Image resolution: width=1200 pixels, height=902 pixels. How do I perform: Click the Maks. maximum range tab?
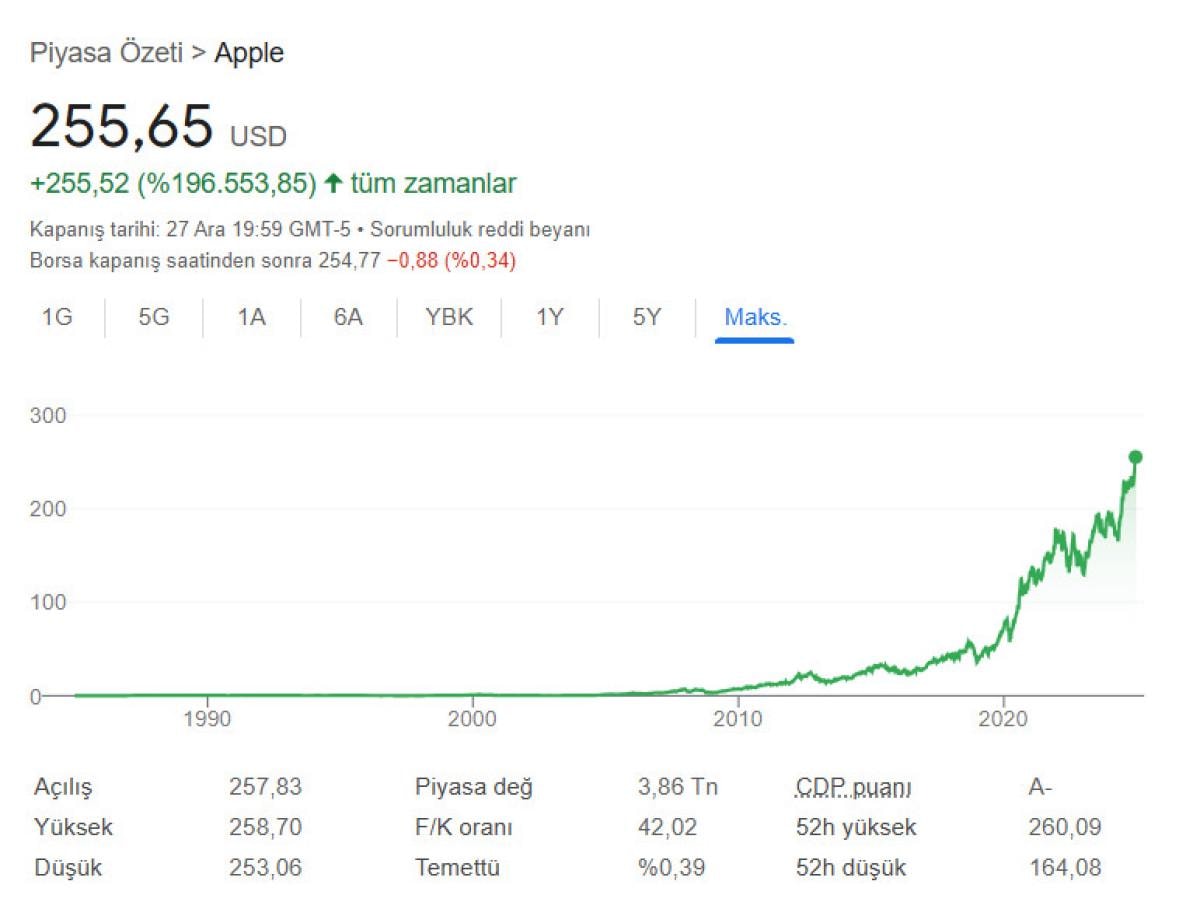pos(756,318)
